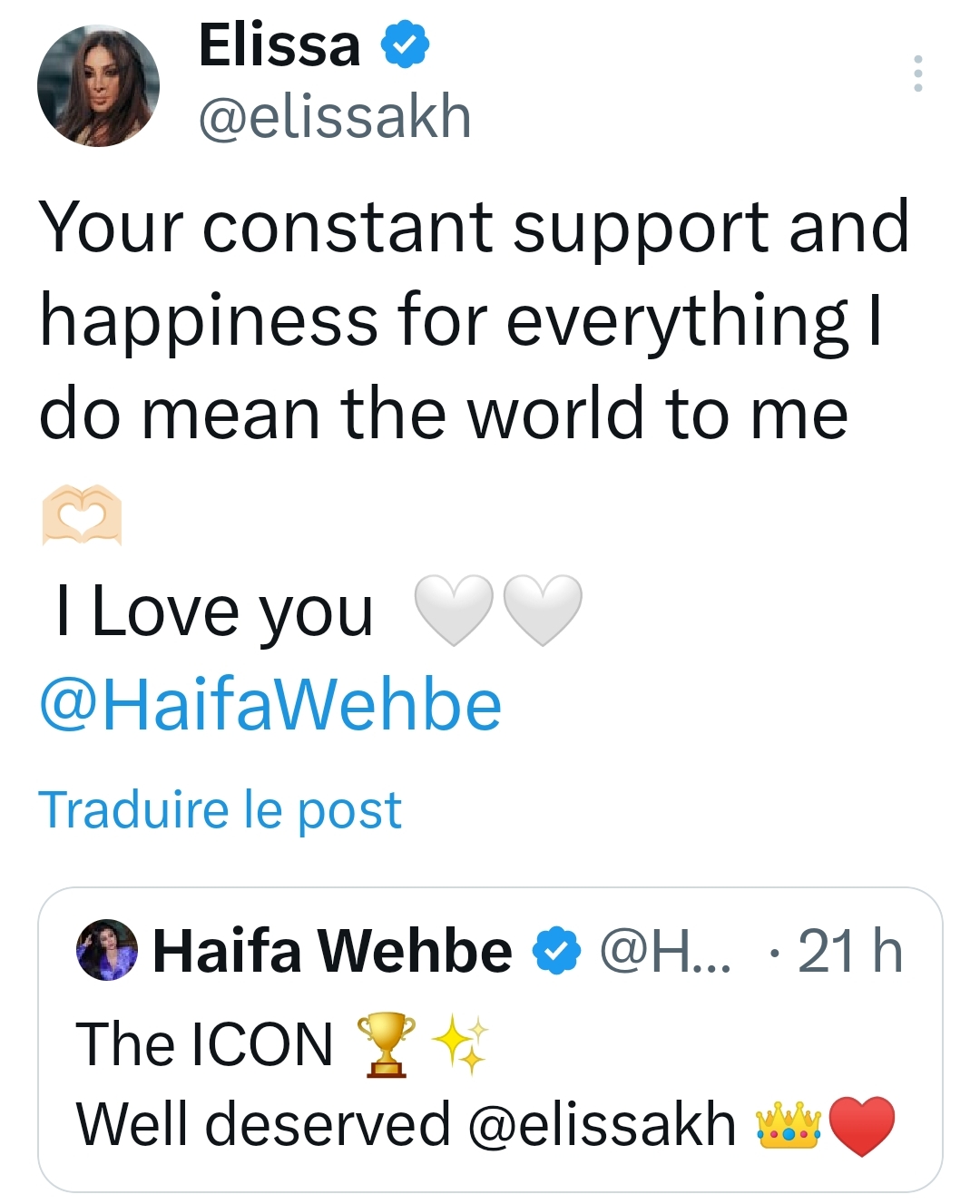Screen dimensions: 980x1204
Task: Click Haifa Wehbe's small avatar in quote
Action: point(107,951)
